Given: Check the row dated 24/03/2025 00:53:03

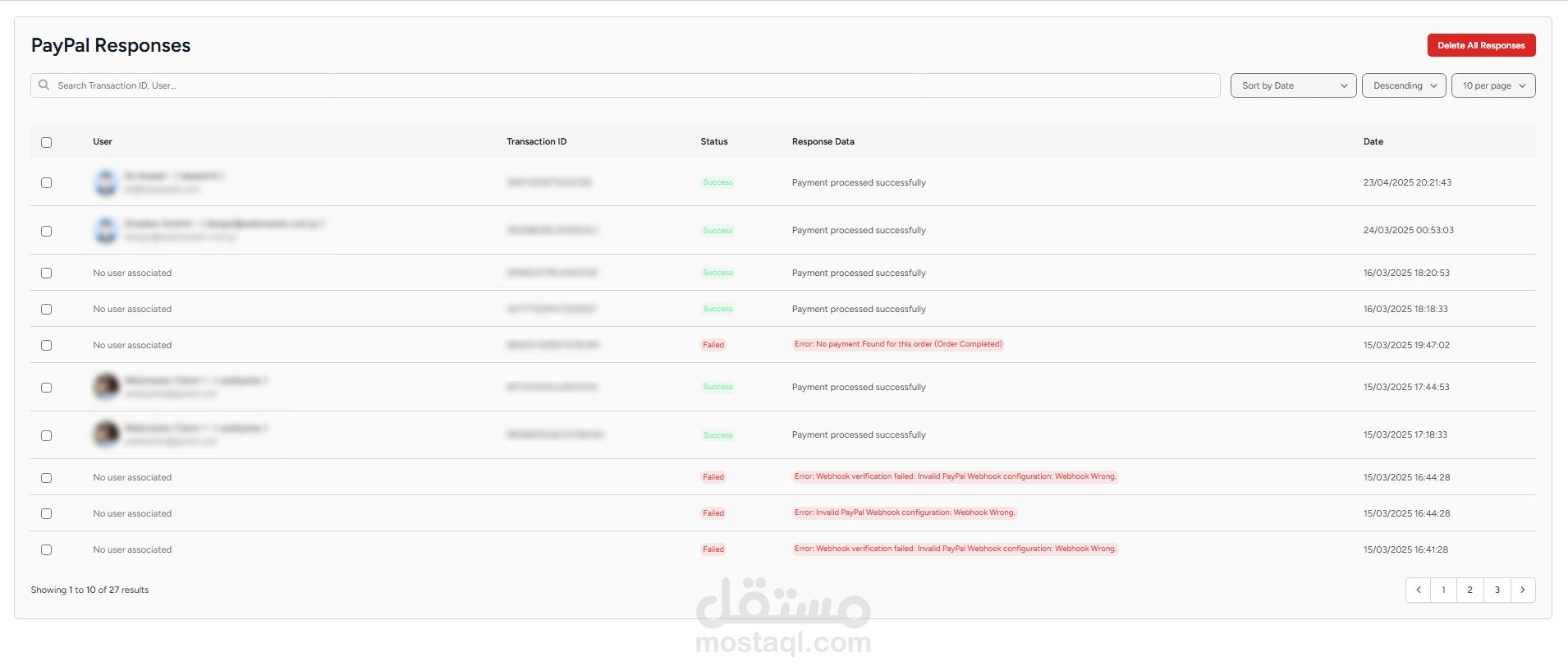Looking at the screenshot, I should 46,231.
